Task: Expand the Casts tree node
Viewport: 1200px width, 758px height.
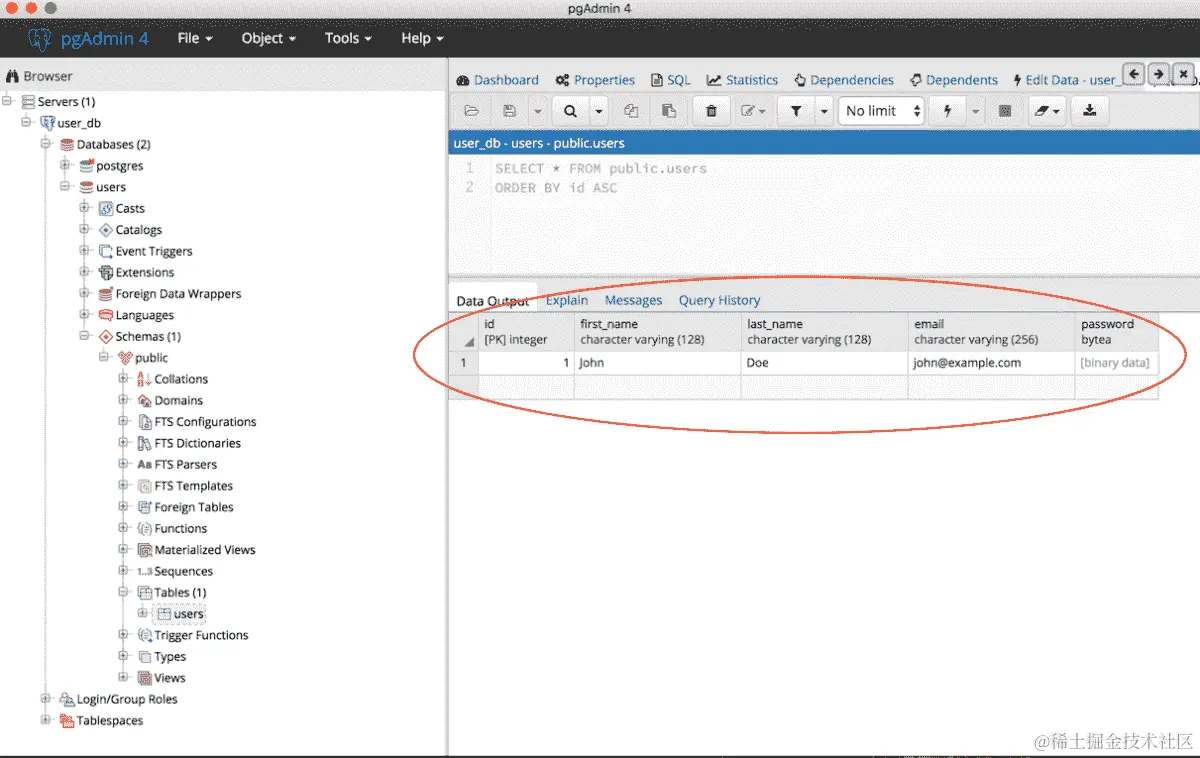Action: [x=85, y=208]
